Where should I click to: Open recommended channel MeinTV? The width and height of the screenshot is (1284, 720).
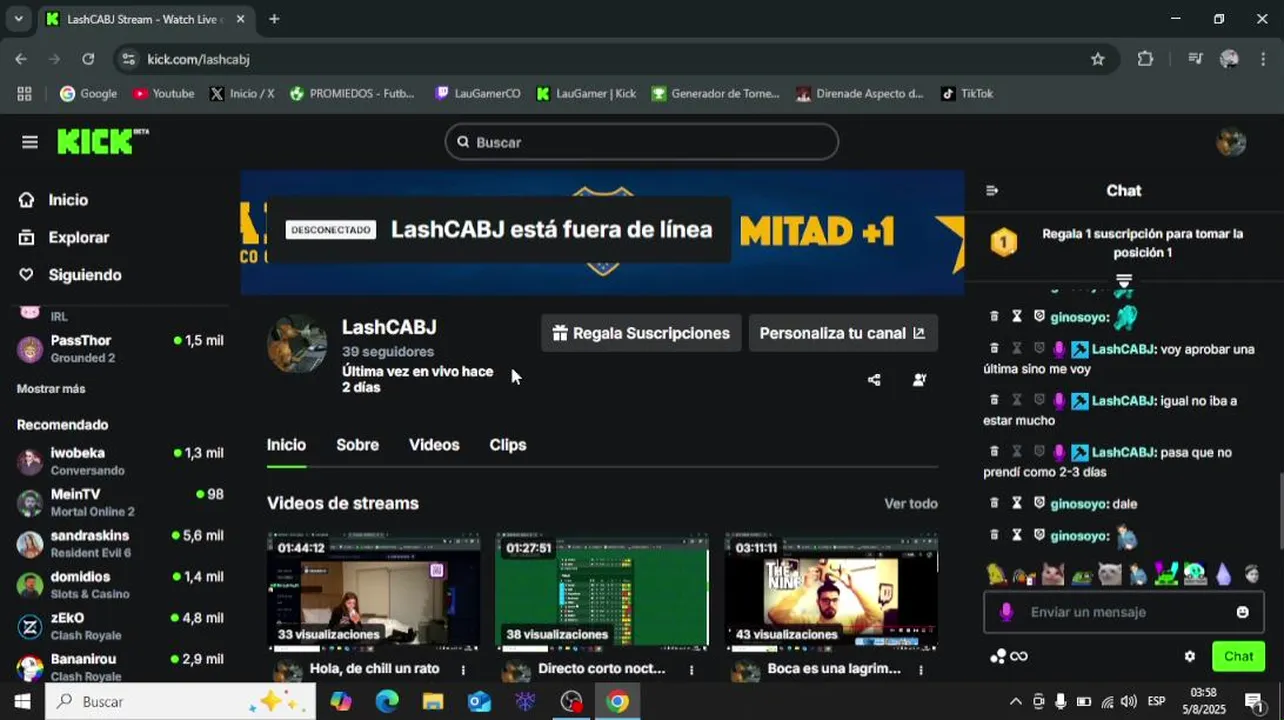[120, 502]
